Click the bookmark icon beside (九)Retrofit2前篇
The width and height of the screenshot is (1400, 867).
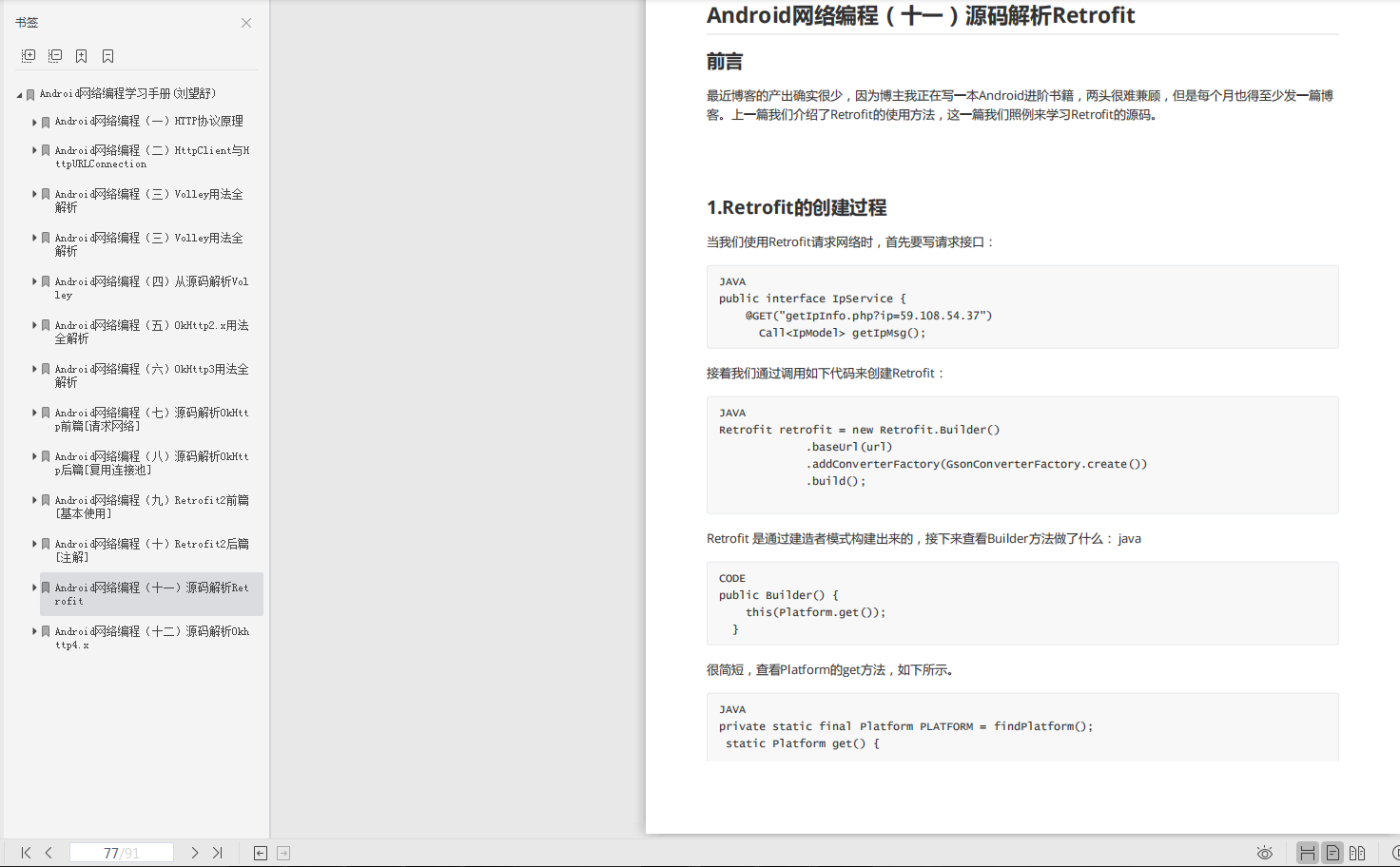point(46,500)
